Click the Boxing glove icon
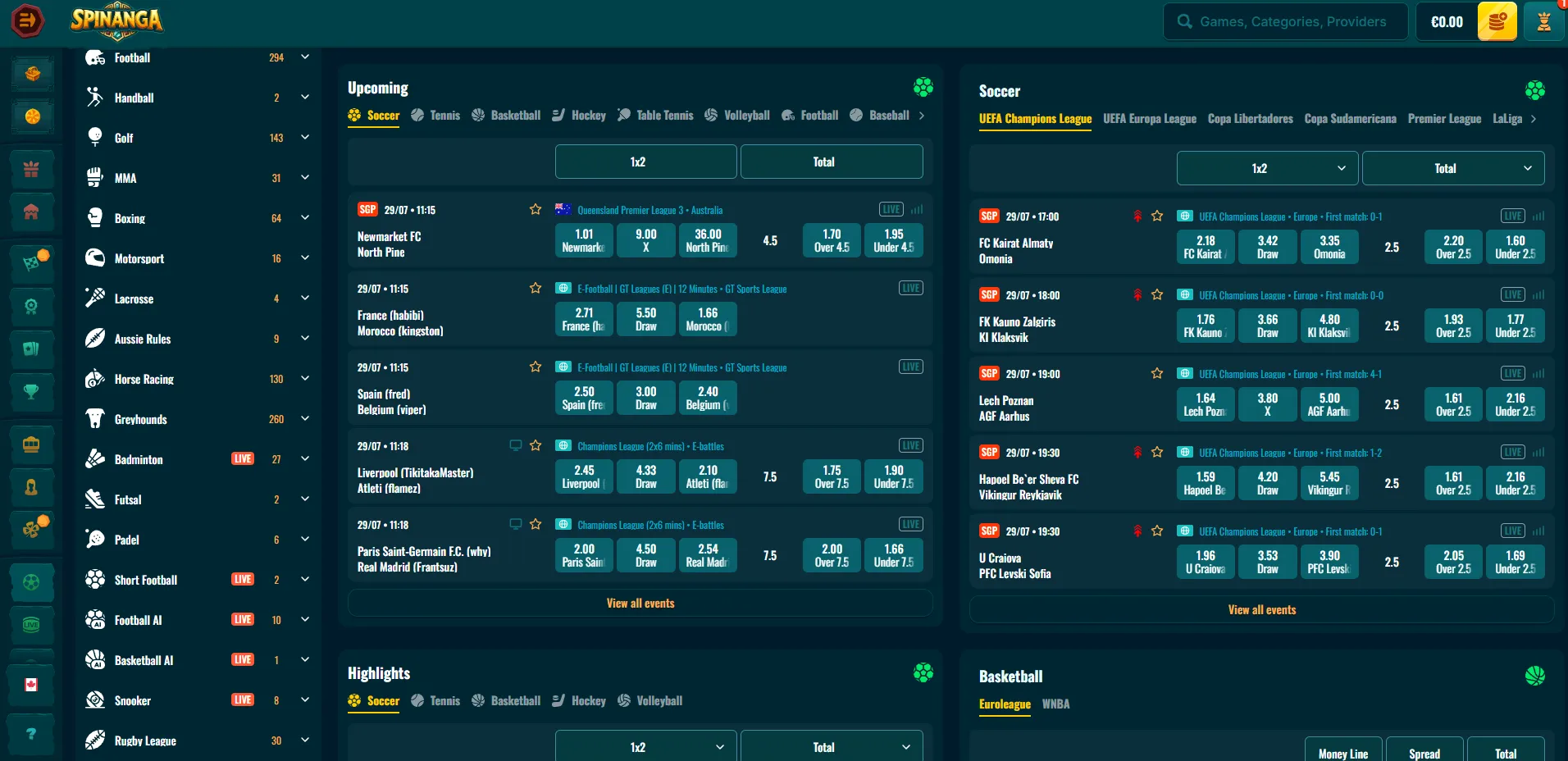 (95, 218)
